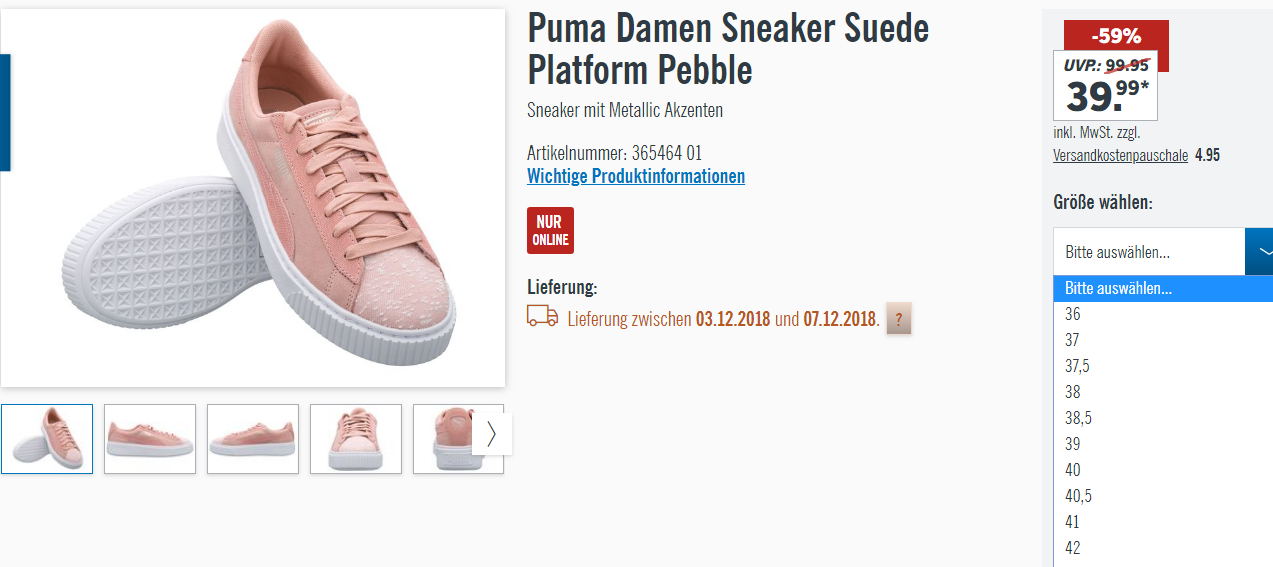Open the 'Wichtige Produktinformationen' link
The height and width of the screenshot is (567, 1273).
tap(636, 176)
